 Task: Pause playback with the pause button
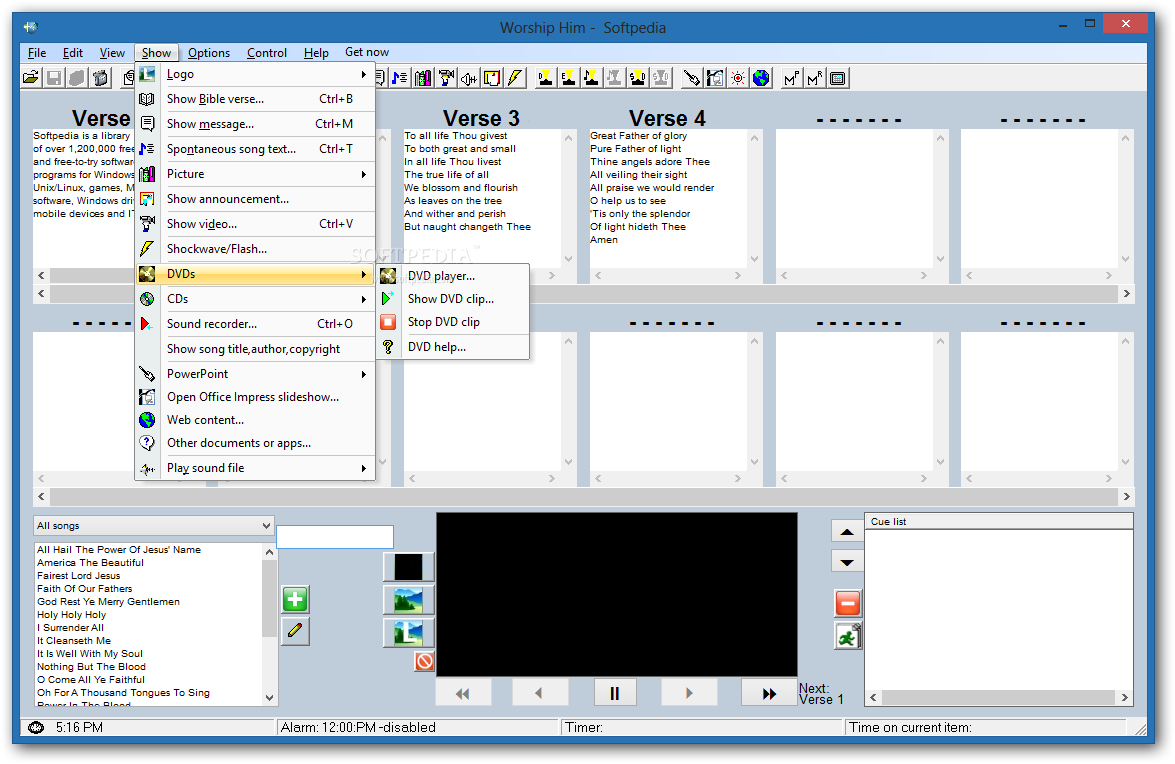[614, 693]
